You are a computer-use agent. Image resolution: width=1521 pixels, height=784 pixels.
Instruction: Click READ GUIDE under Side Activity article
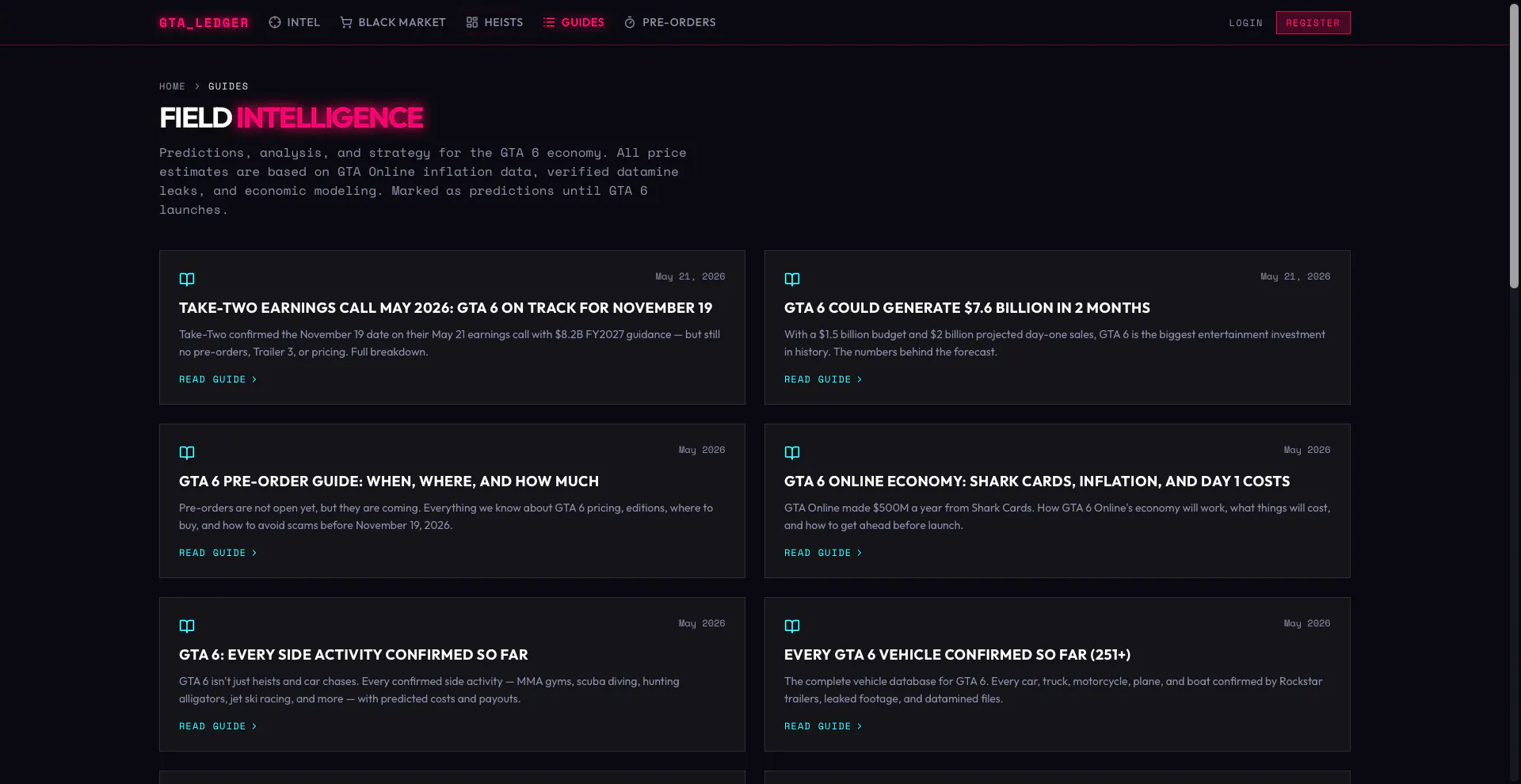click(x=218, y=727)
